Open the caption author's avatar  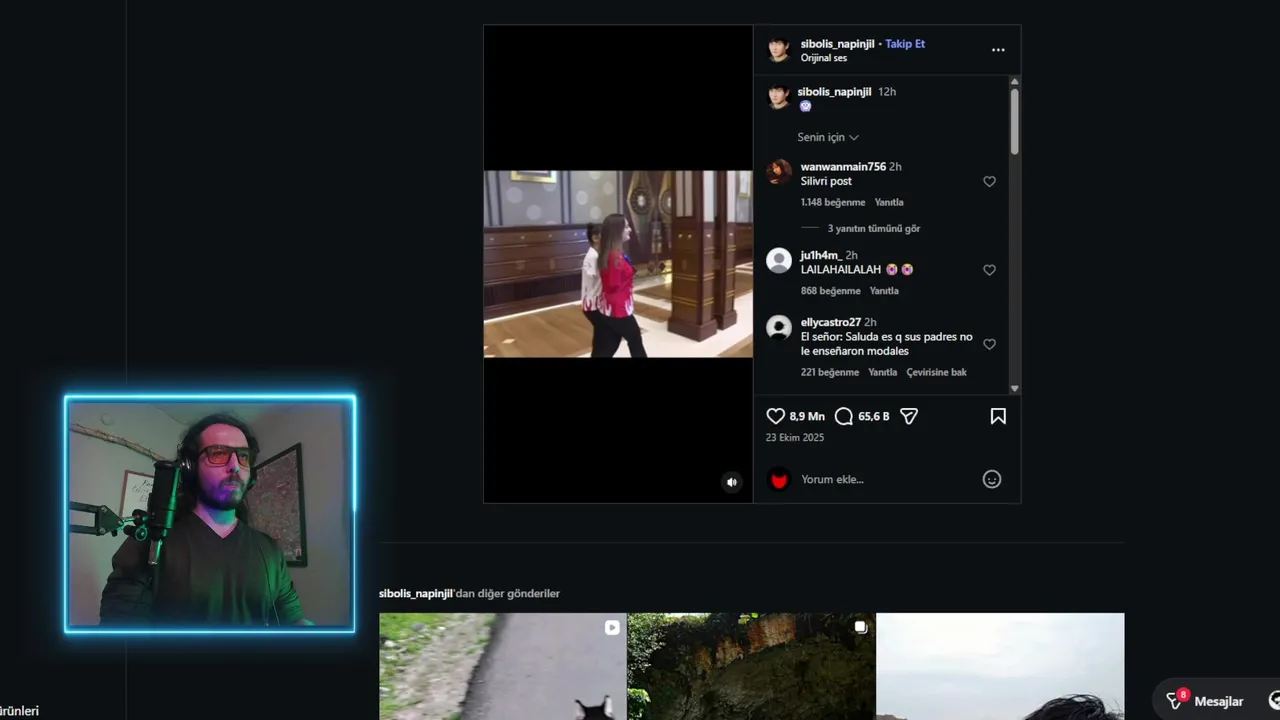779,97
